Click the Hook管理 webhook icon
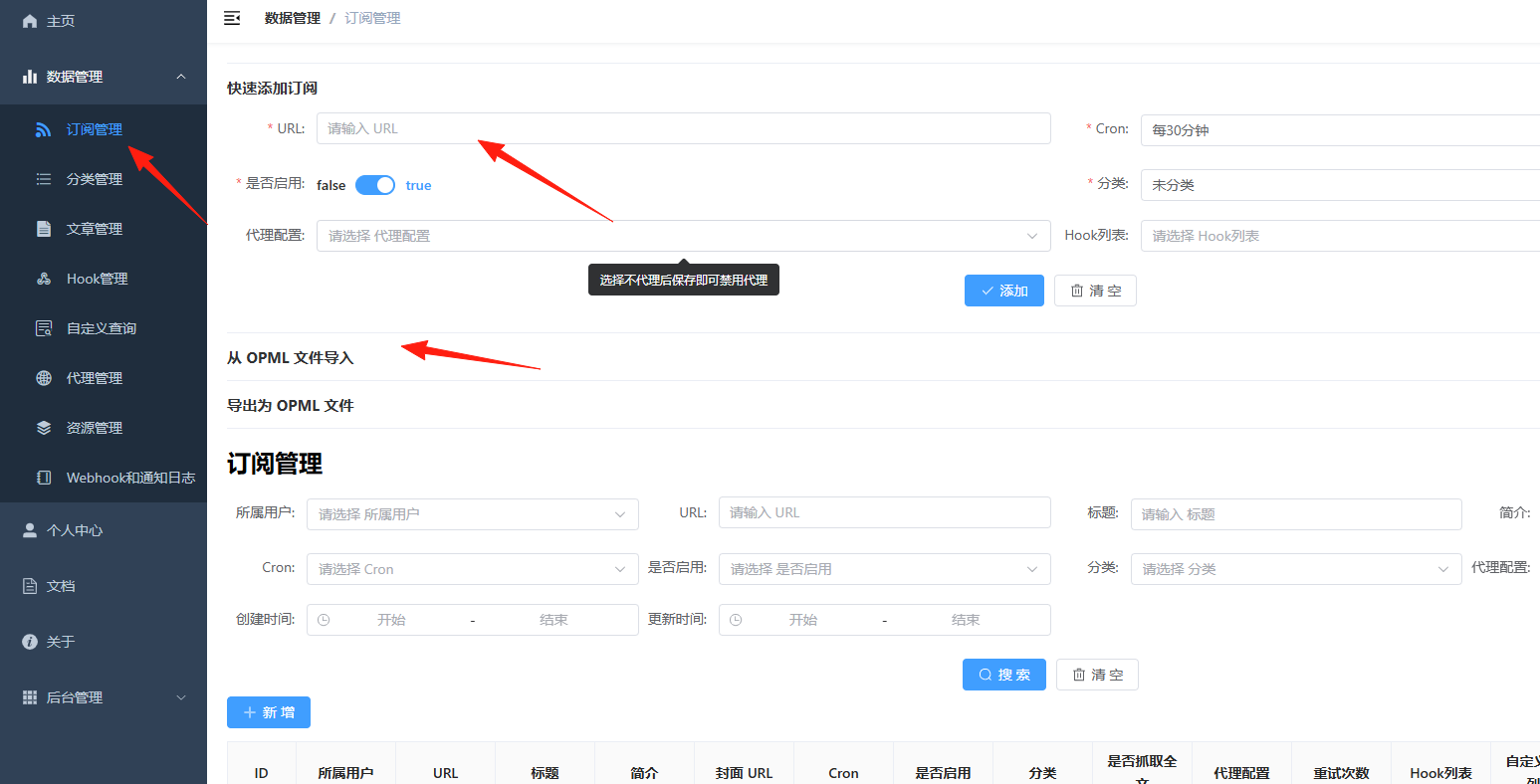1540x784 pixels. [x=44, y=279]
